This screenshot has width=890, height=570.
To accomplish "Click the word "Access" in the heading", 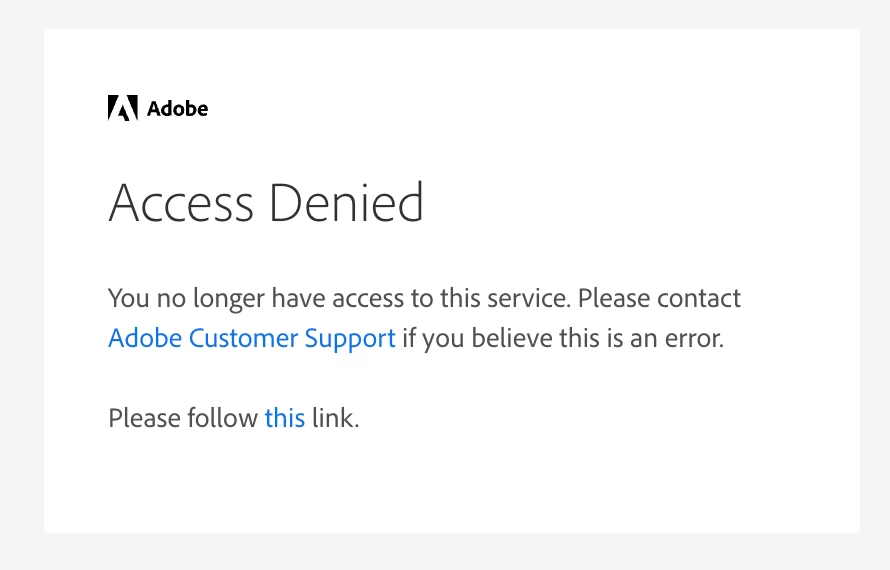I will click(x=181, y=203).
